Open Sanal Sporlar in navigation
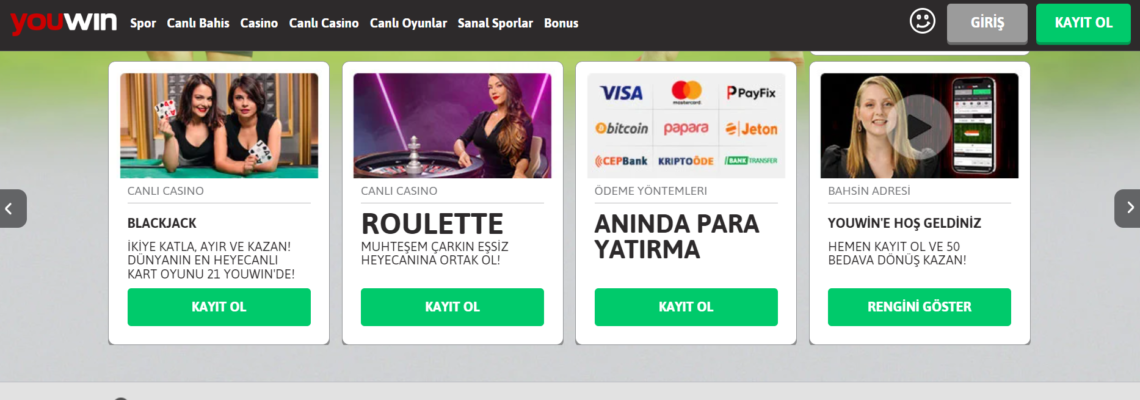Image resolution: width=1140 pixels, height=400 pixels. tap(495, 23)
